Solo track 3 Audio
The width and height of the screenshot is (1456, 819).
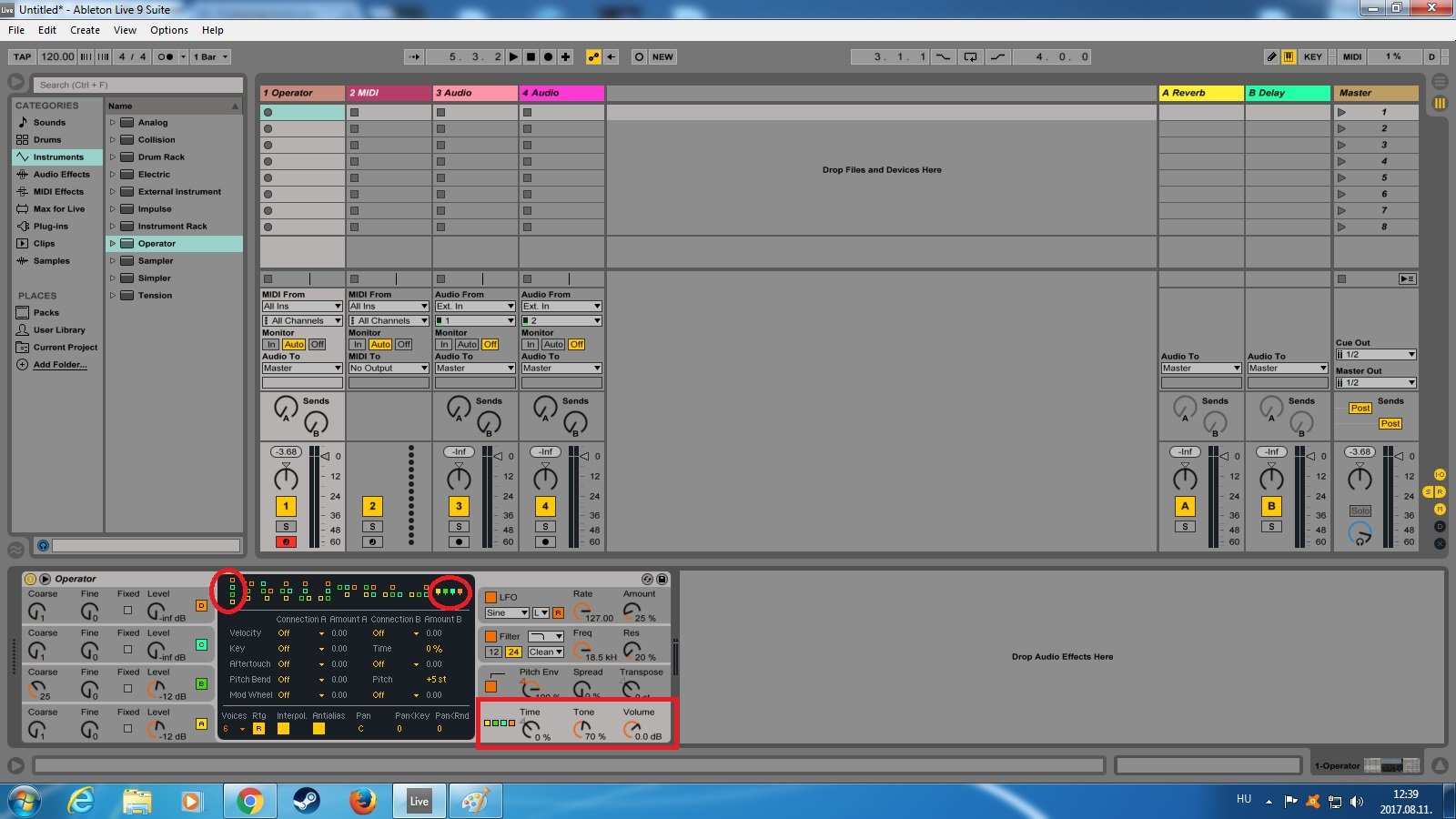tap(459, 527)
